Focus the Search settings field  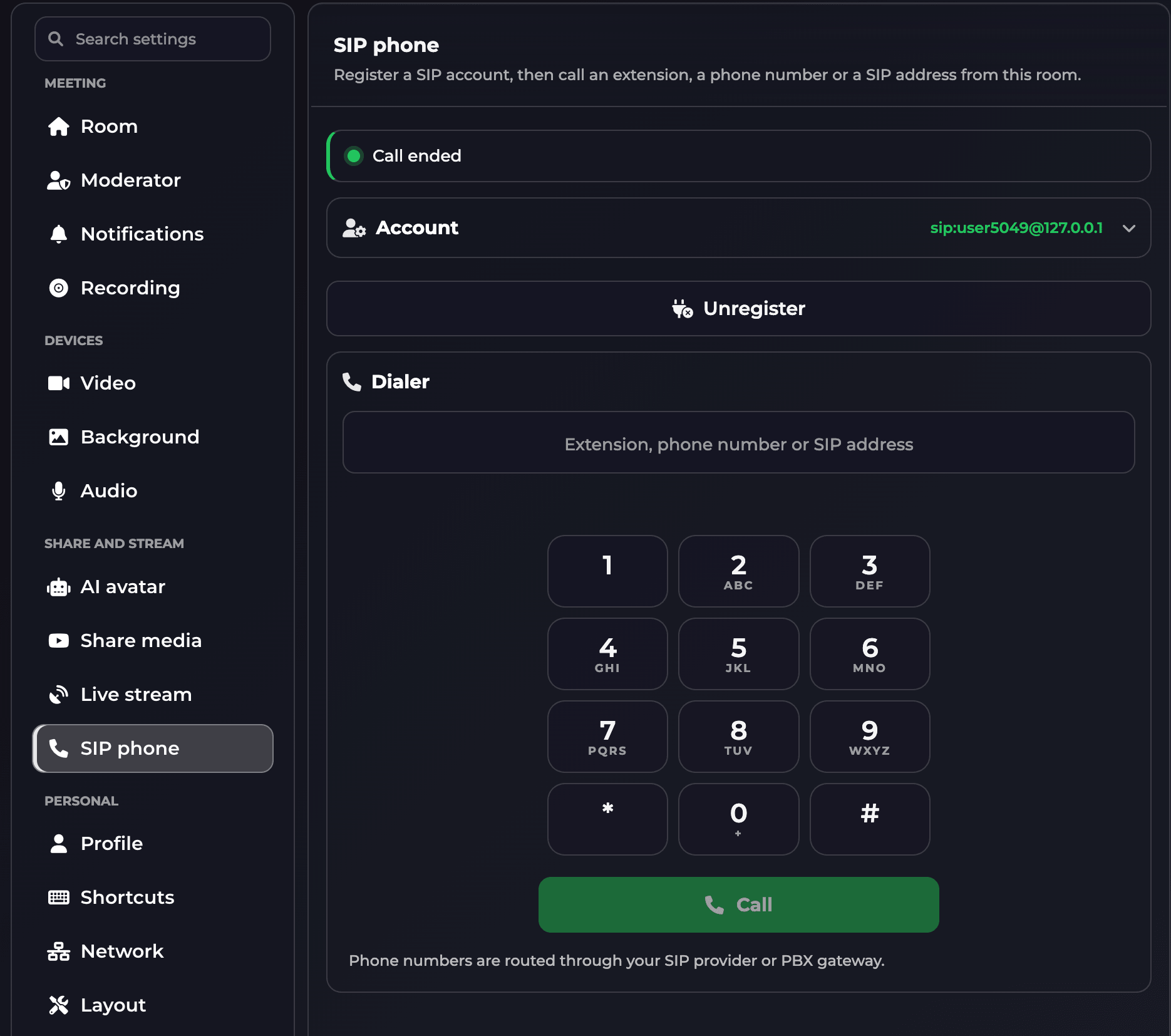coord(153,39)
